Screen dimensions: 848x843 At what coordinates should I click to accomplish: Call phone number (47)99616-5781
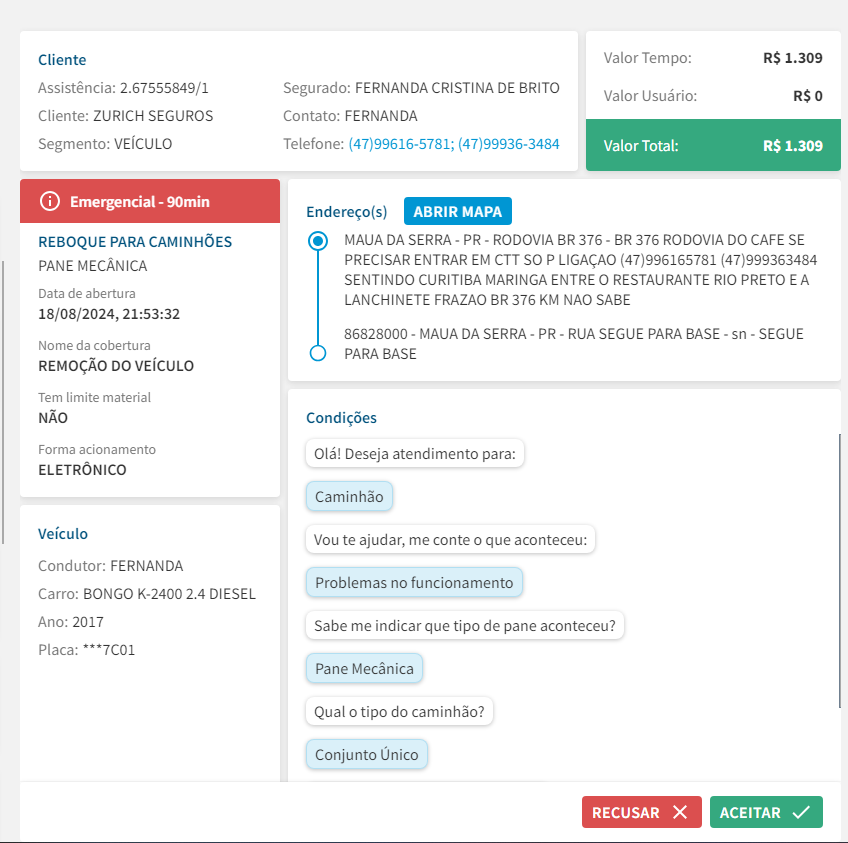point(401,144)
